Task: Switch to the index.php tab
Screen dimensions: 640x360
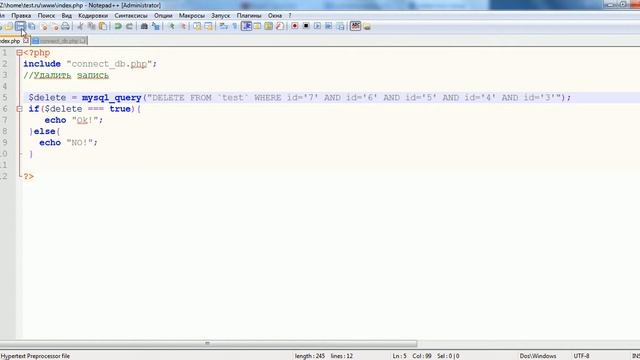Action: [10, 41]
